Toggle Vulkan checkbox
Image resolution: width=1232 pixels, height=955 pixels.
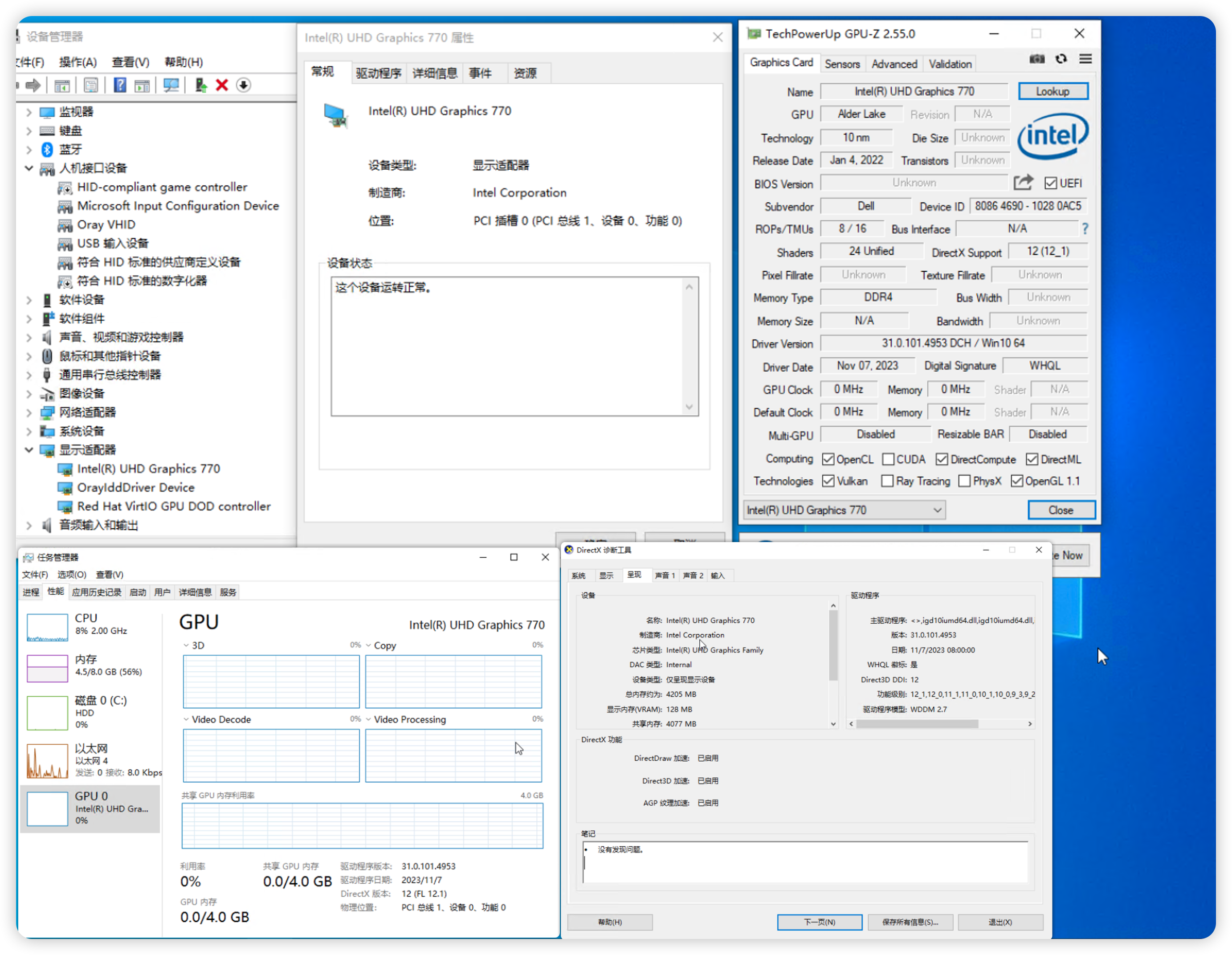point(828,481)
